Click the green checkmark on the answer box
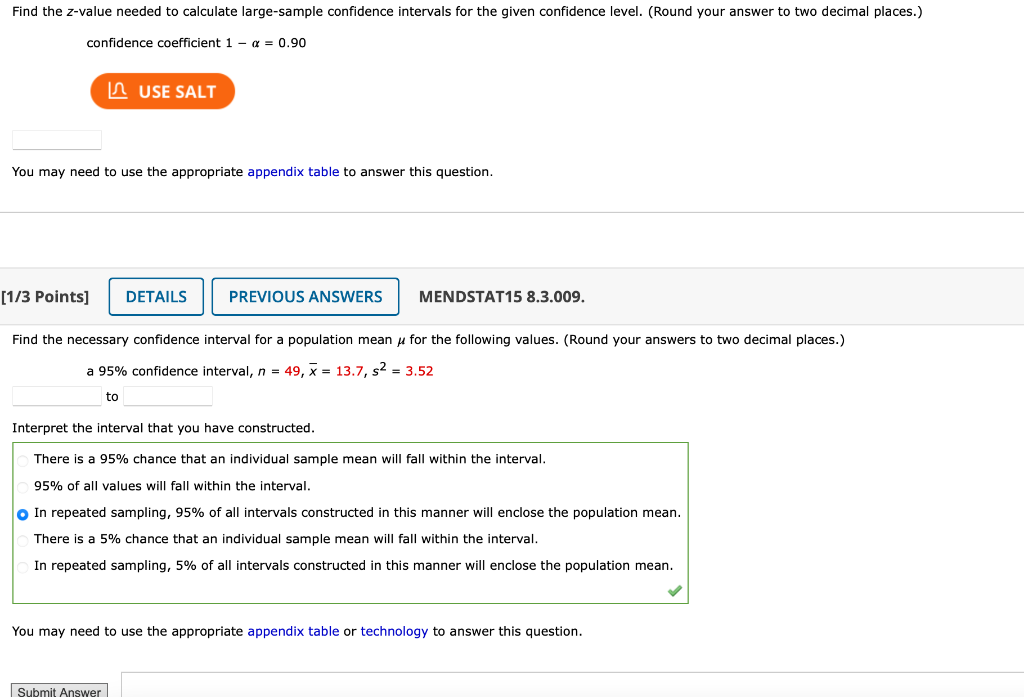 [675, 591]
